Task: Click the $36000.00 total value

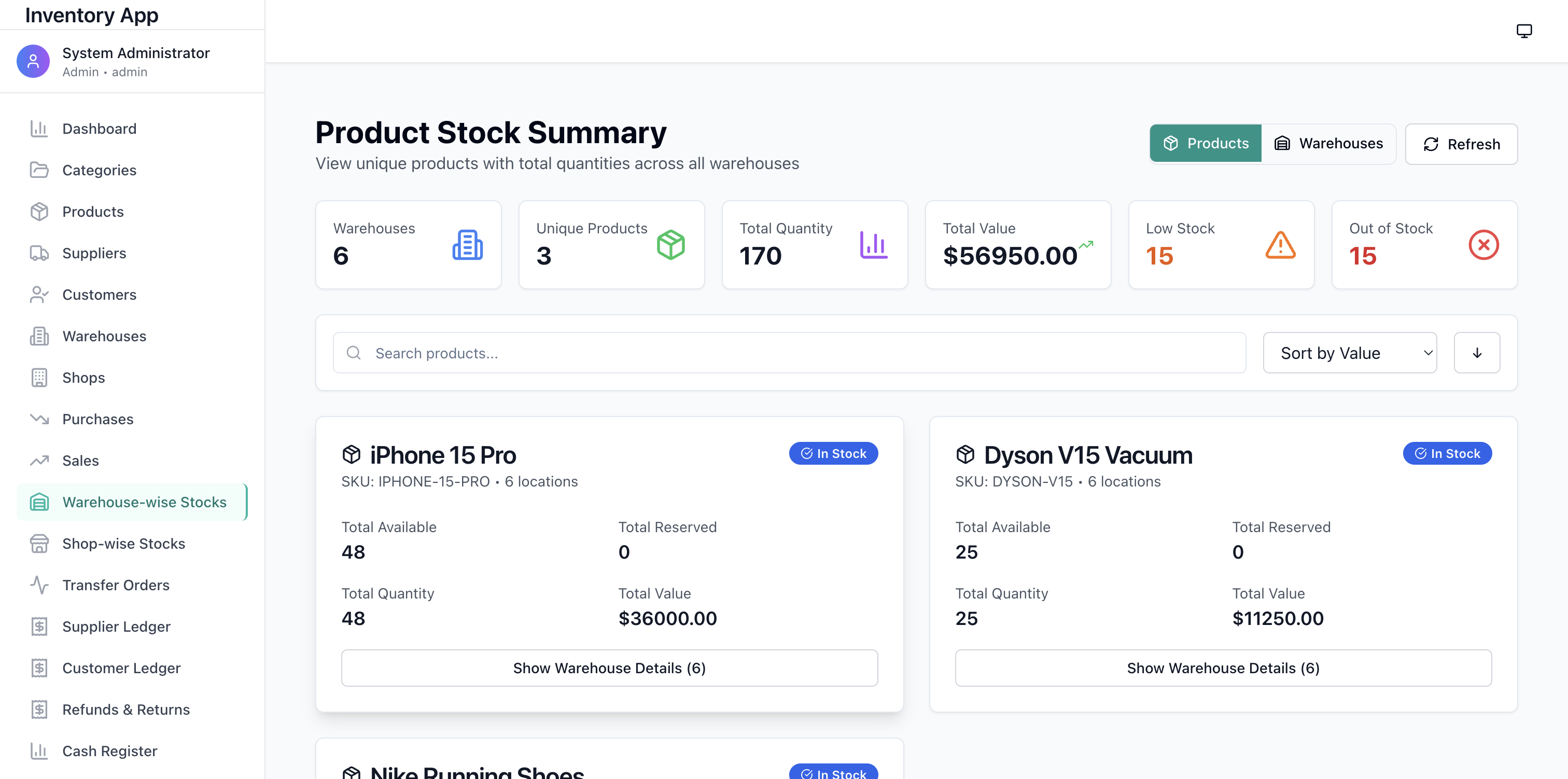Action: coord(668,618)
